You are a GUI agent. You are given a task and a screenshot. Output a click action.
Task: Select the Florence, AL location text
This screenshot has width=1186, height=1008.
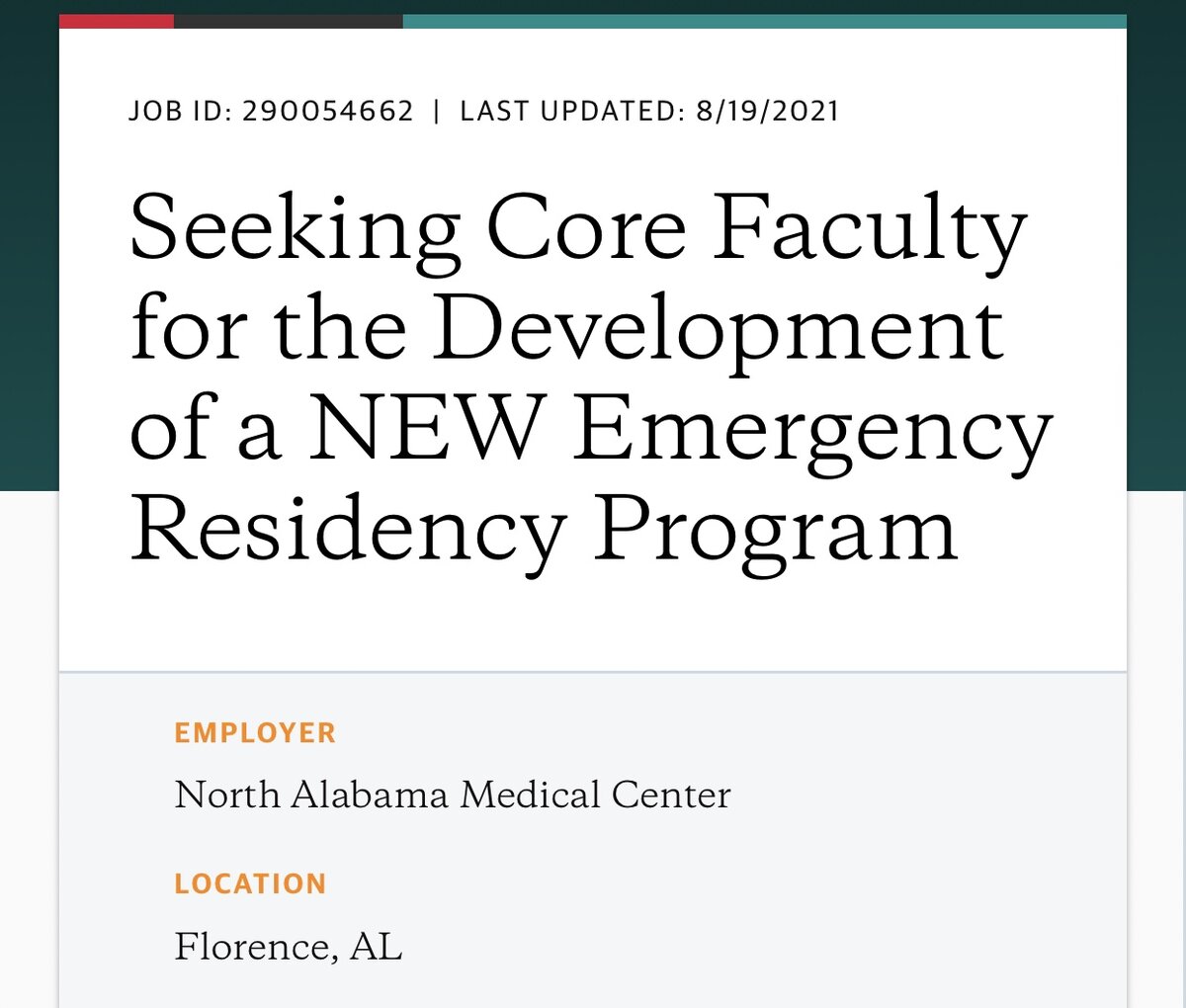(x=289, y=946)
